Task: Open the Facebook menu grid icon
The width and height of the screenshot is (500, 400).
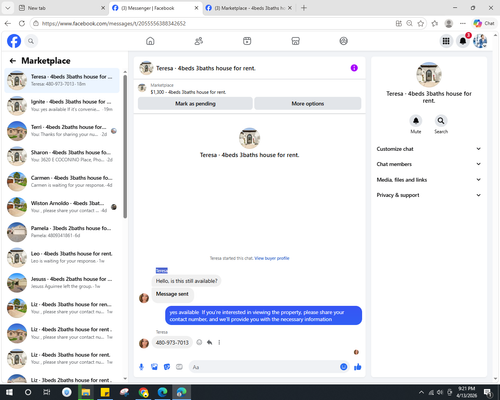Action: coord(446,41)
